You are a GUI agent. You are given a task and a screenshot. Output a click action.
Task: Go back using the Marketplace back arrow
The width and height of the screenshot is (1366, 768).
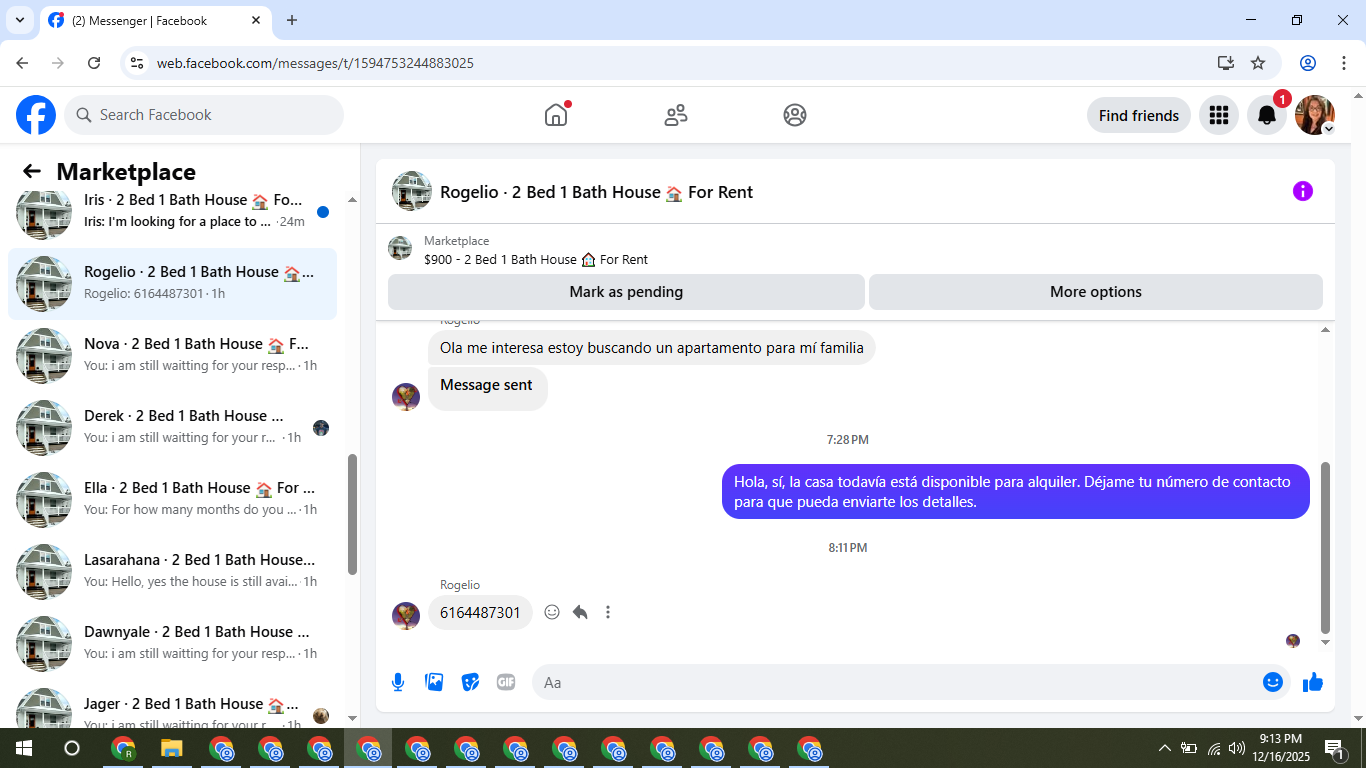click(x=32, y=171)
